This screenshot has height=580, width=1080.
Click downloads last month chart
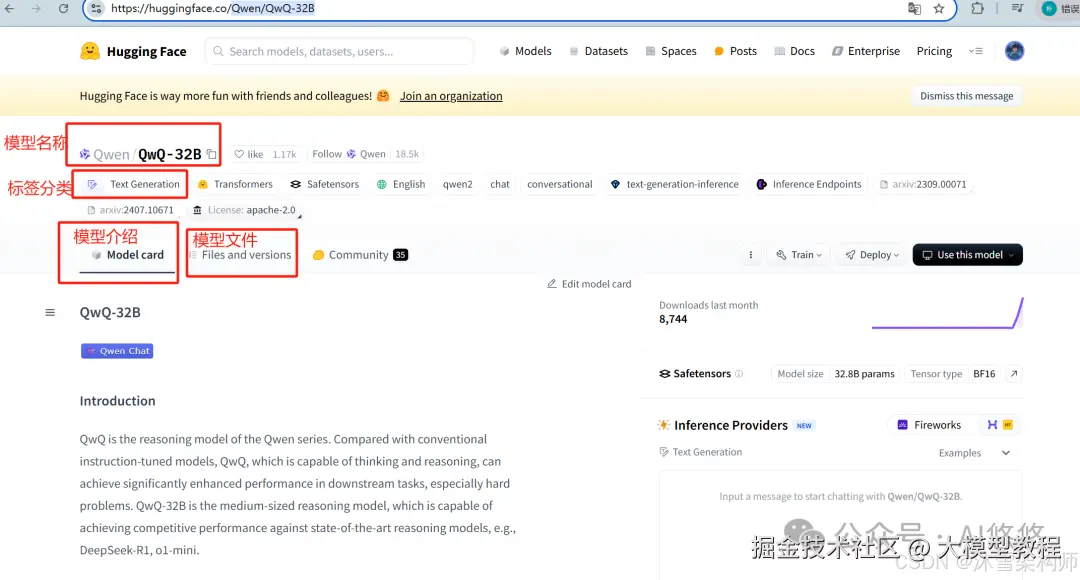[x=947, y=313]
